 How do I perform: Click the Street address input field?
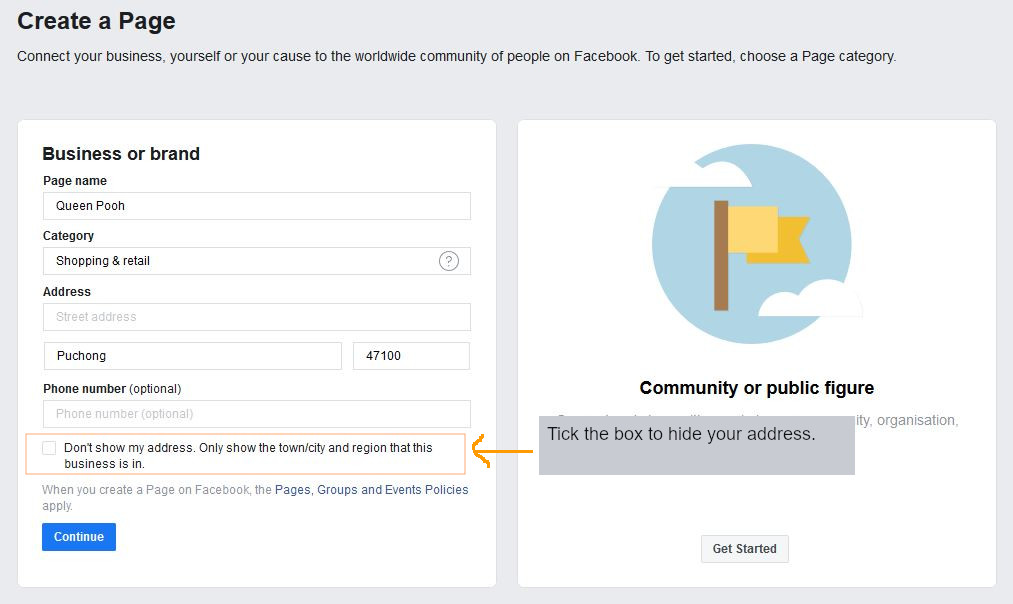tap(256, 317)
